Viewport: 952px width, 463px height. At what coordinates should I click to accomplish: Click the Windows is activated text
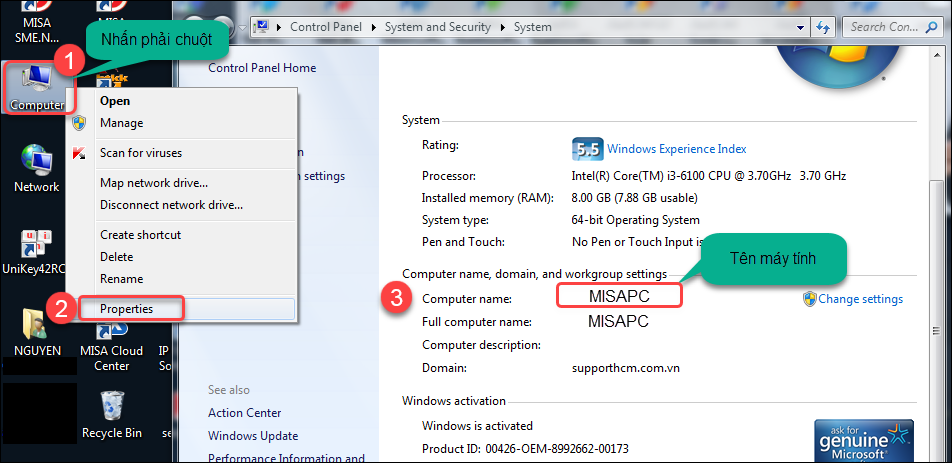point(477,425)
